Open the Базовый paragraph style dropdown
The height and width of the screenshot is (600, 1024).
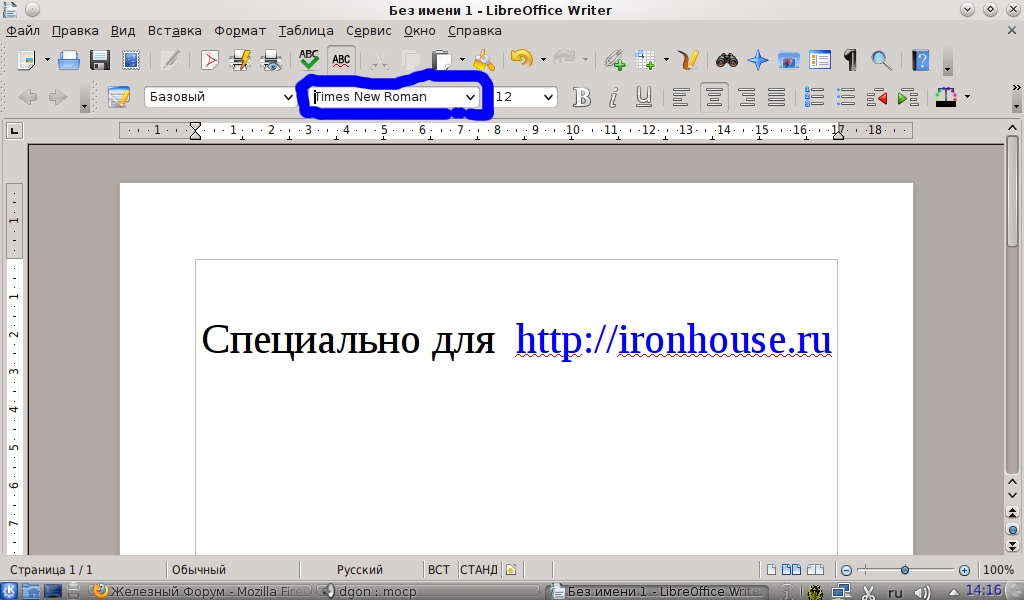pos(287,97)
